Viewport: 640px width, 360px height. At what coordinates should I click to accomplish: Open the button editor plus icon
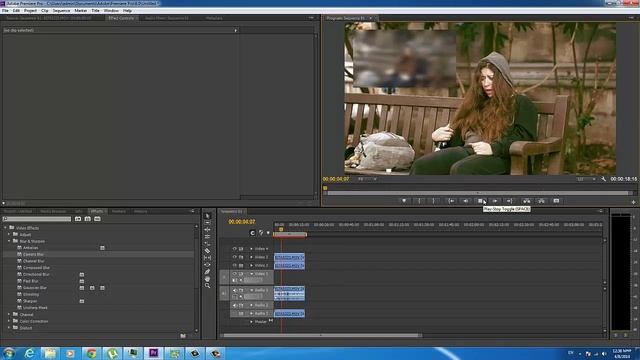(633, 202)
